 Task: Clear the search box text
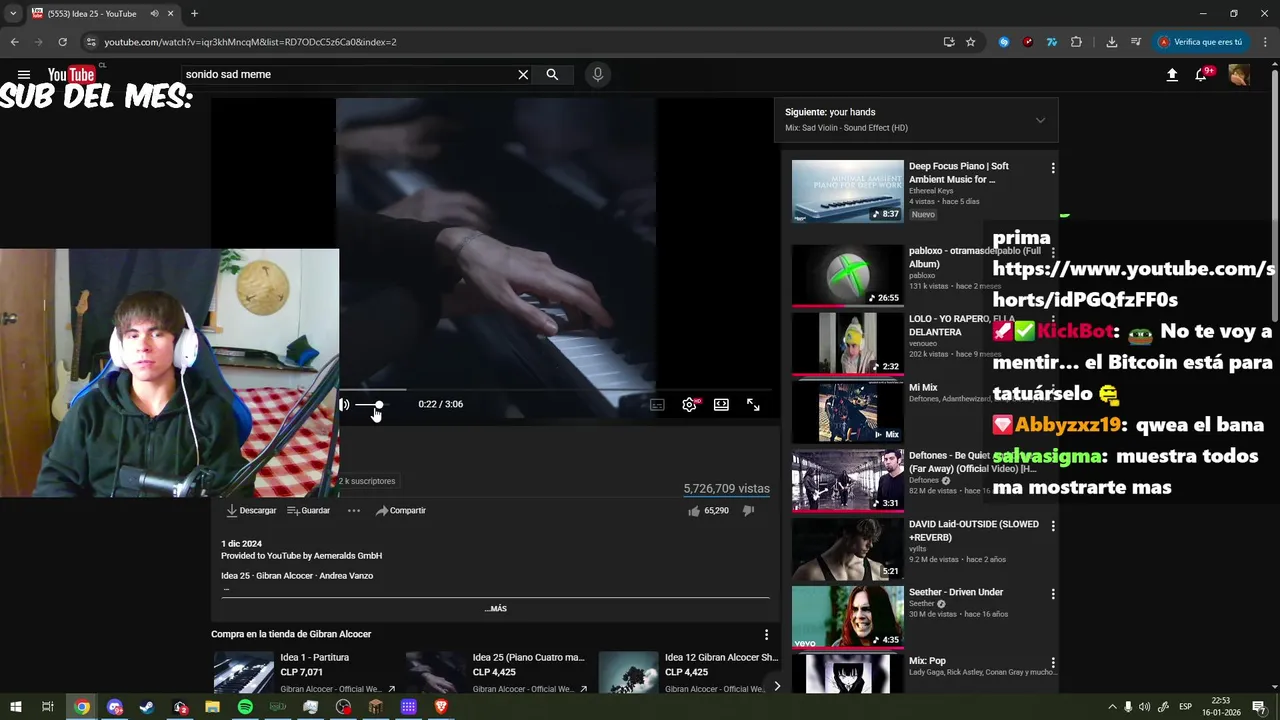[x=523, y=74]
